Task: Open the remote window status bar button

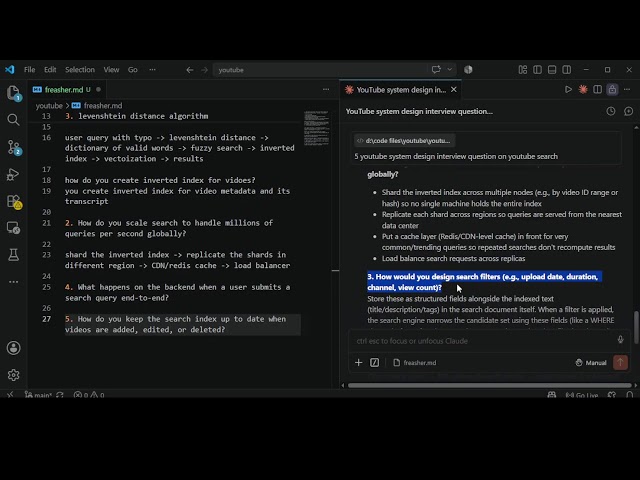Action: 10,395
